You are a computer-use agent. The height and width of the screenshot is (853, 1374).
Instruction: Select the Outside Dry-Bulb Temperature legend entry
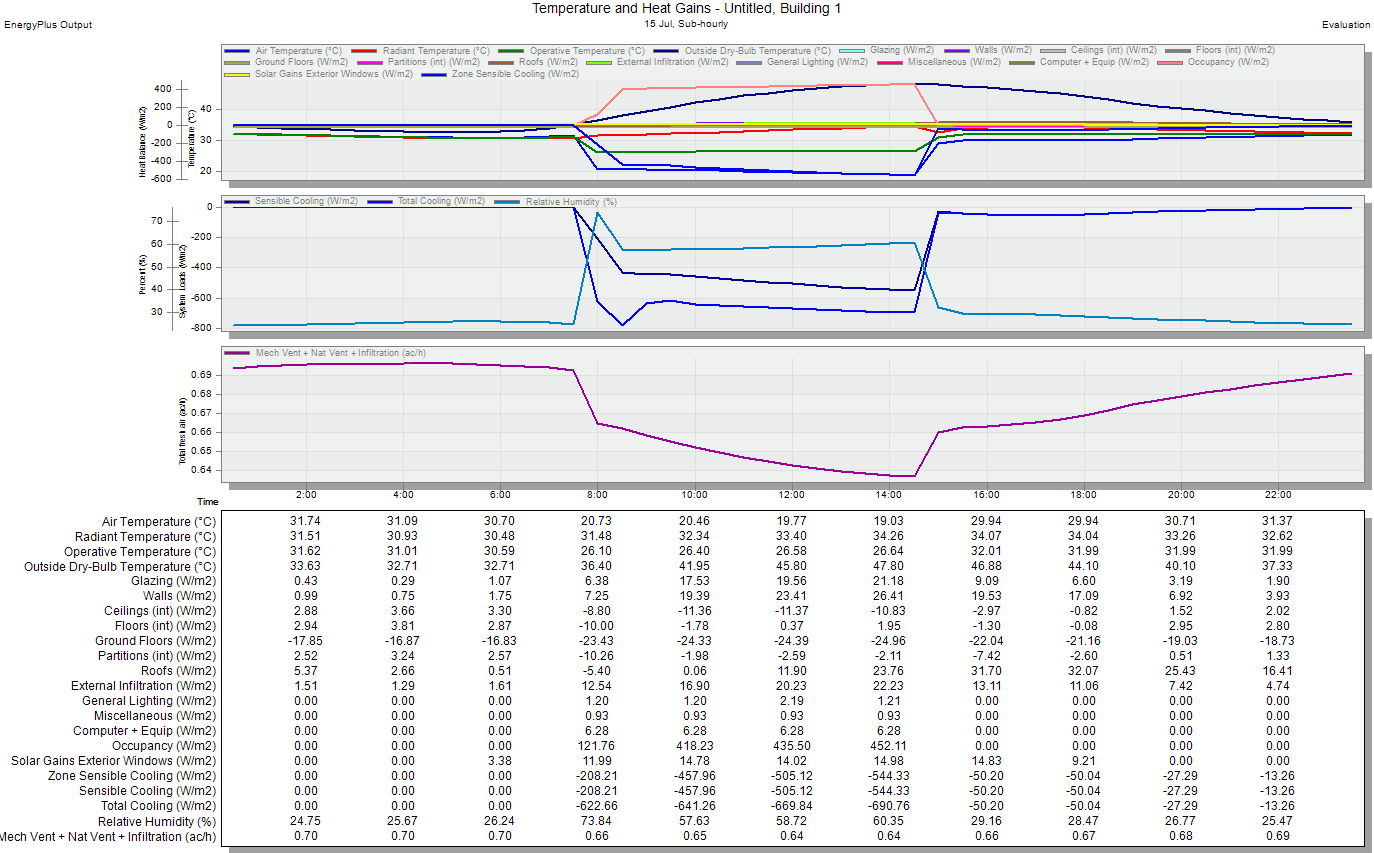[740, 50]
